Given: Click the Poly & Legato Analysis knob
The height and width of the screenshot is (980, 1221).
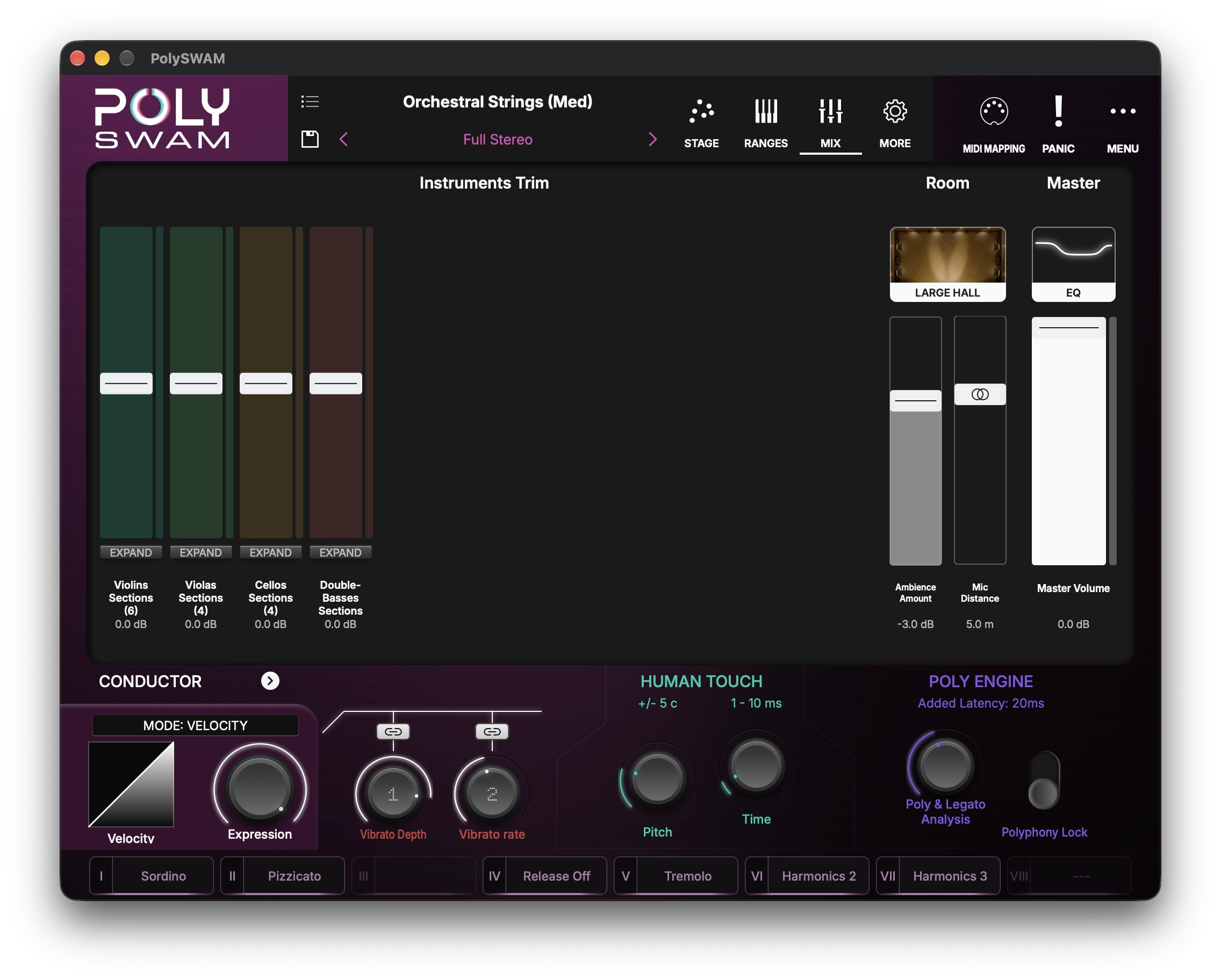Looking at the screenshot, I should 945,766.
